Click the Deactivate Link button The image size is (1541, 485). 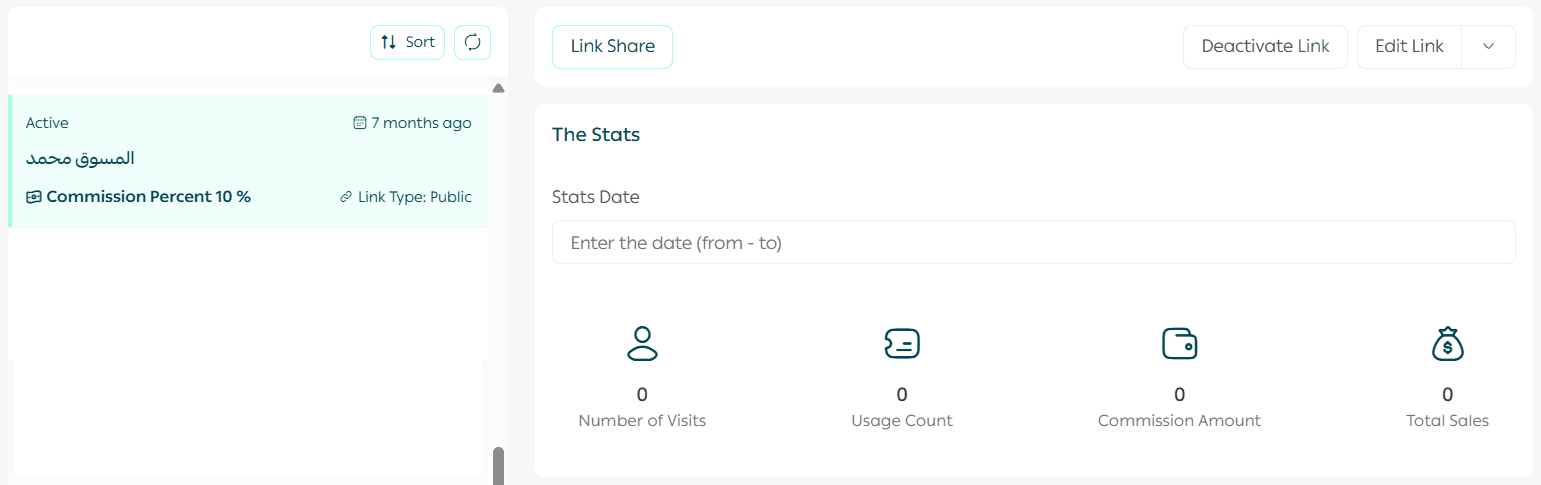(x=1265, y=47)
